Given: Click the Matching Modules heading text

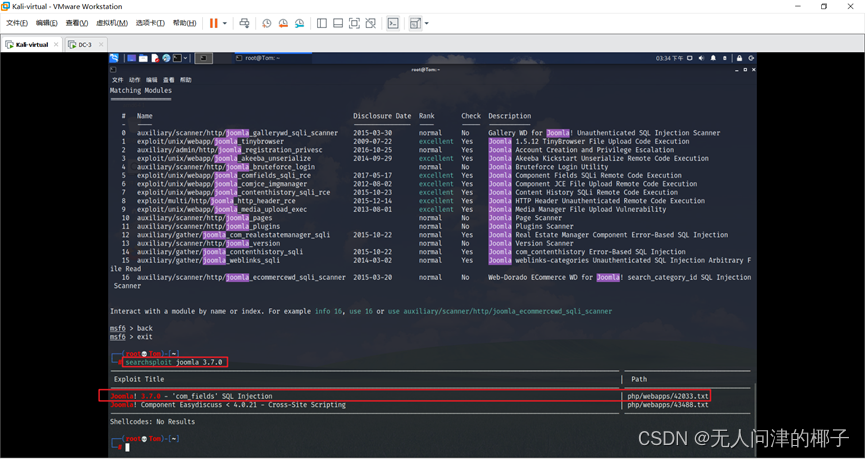Looking at the screenshot, I should 141,90.
